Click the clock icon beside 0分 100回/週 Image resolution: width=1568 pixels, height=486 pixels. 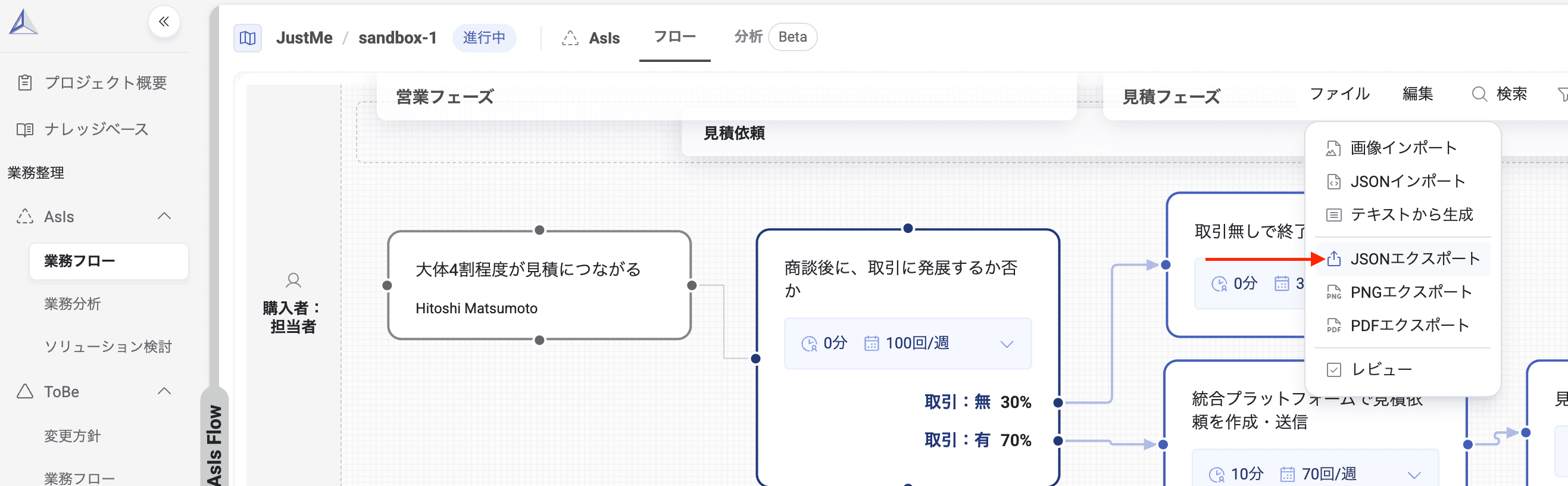click(x=809, y=344)
